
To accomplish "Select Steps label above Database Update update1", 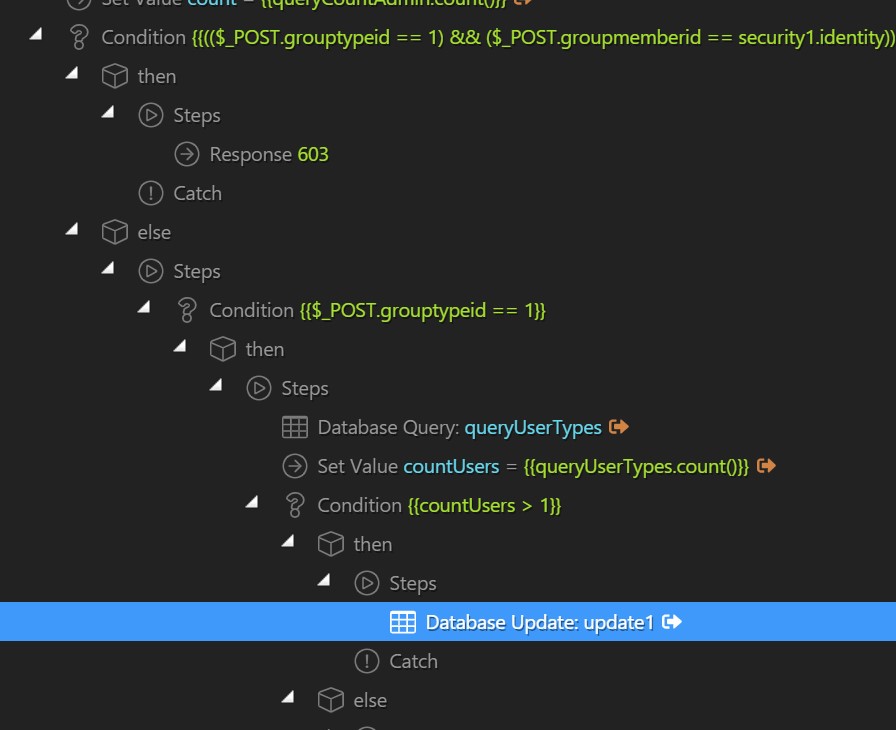I will pos(413,583).
